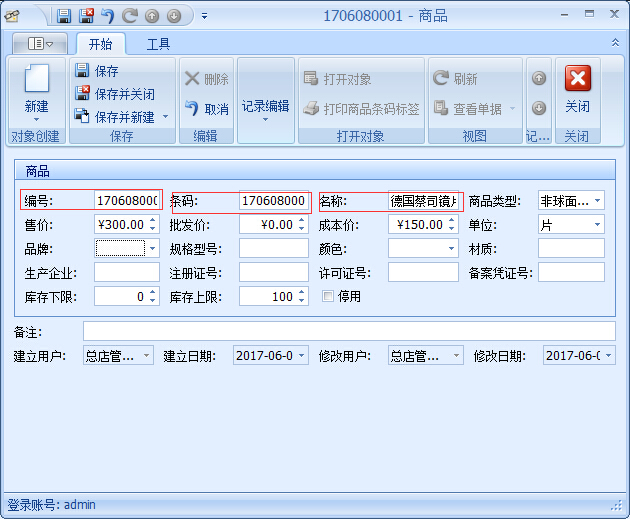Image resolution: width=630 pixels, height=519 pixels.
Task: Click the status bar resize grip
Action: [x=616, y=506]
